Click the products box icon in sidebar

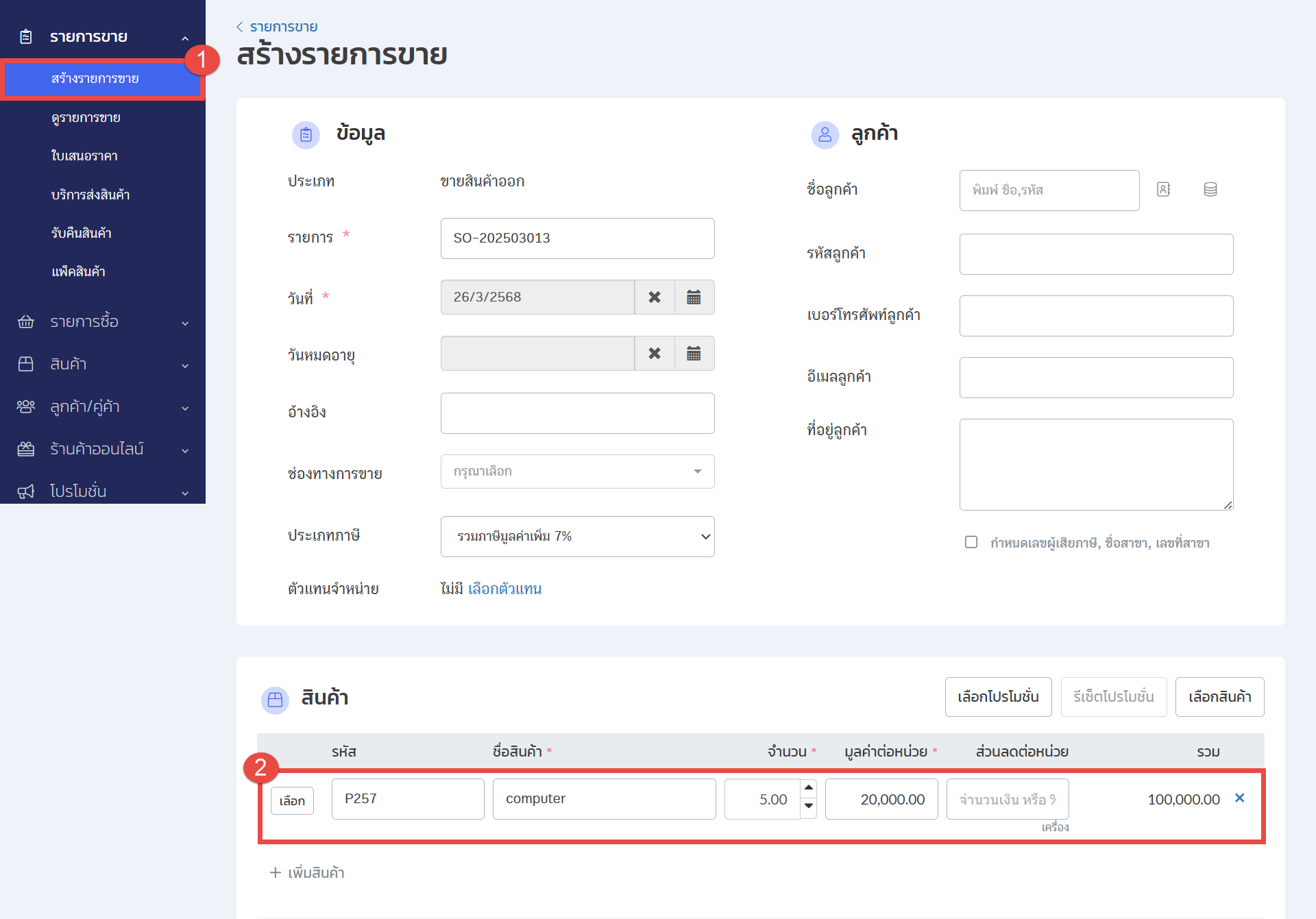pyautogui.click(x=26, y=364)
